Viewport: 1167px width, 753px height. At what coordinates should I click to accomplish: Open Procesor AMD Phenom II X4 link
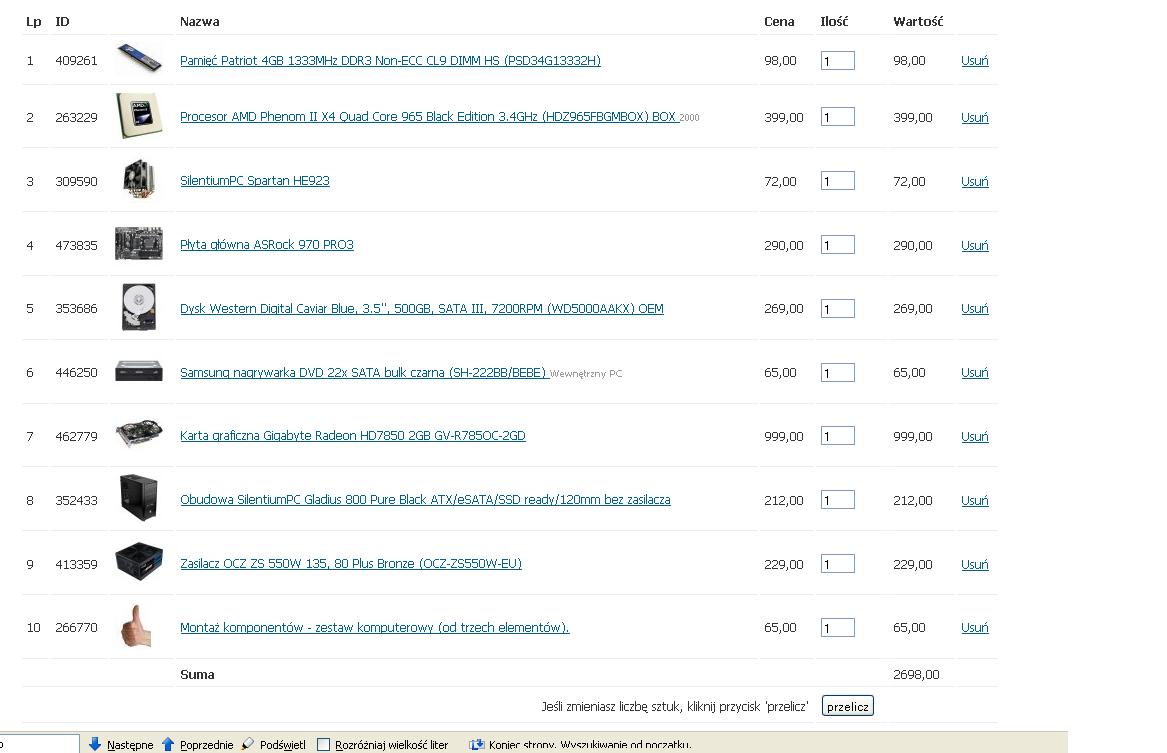[x=428, y=117]
